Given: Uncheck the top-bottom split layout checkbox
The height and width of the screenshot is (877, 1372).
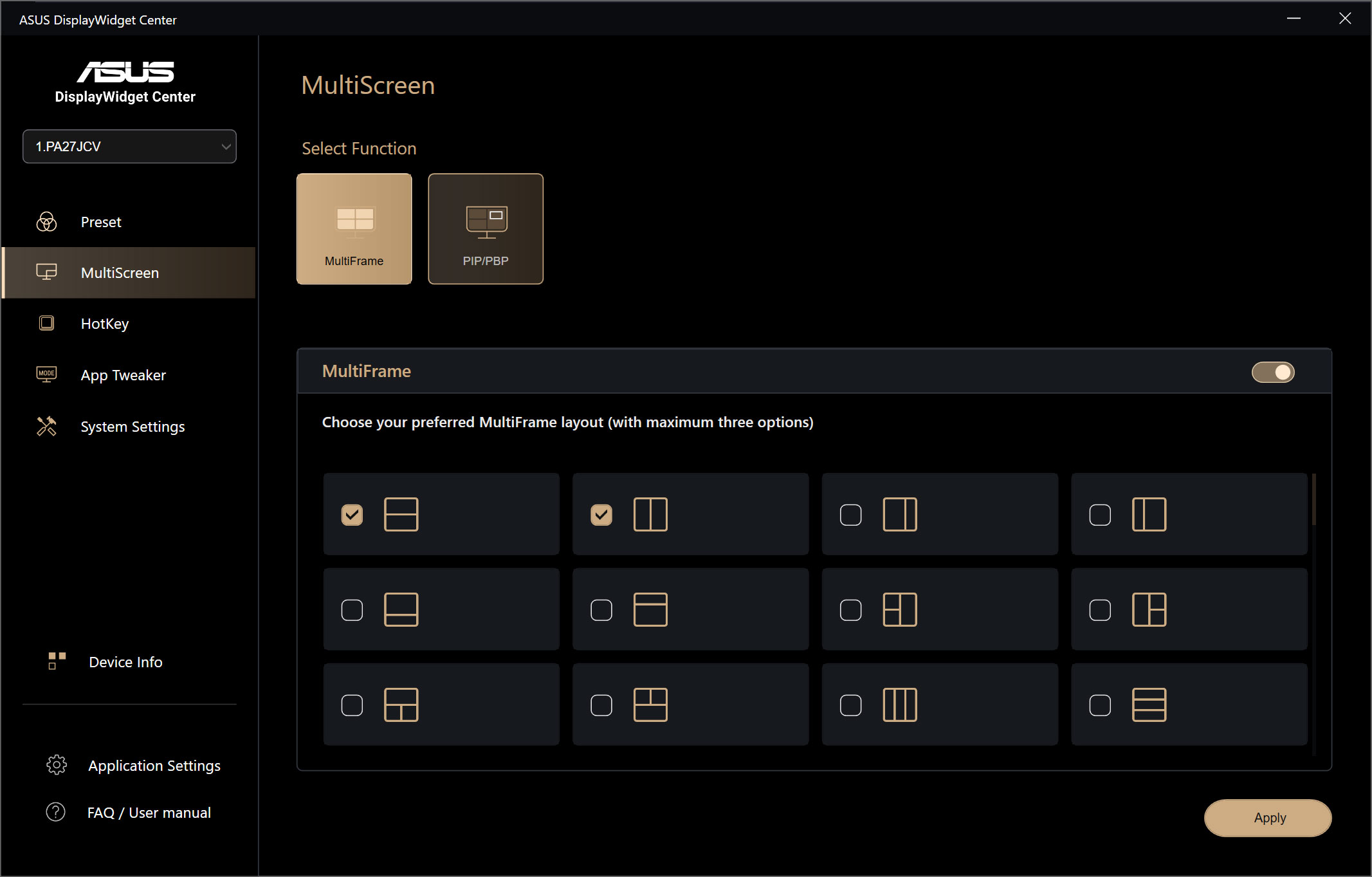Looking at the screenshot, I should coord(352,515).
